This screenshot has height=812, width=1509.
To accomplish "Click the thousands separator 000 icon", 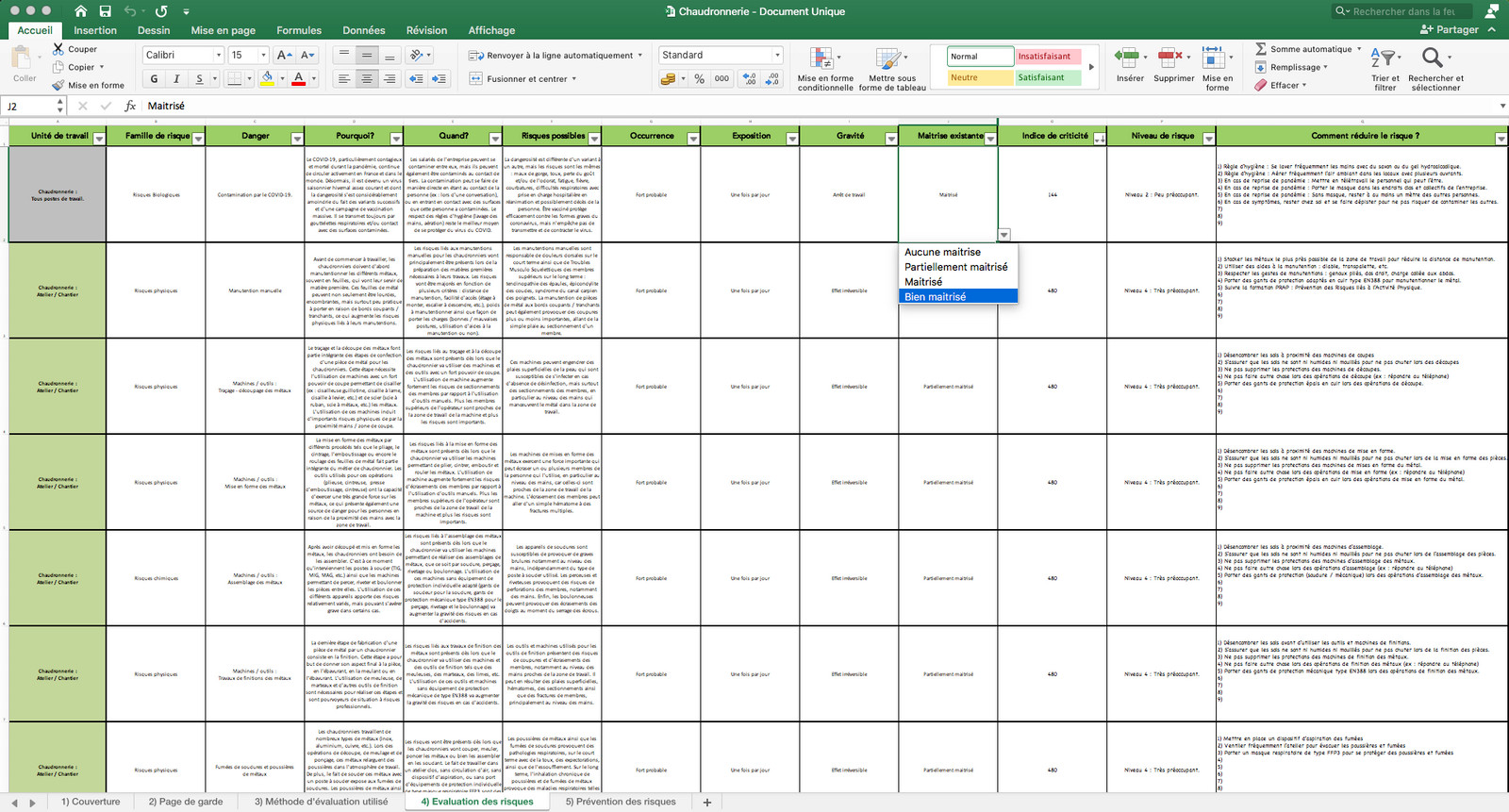I will point(721,79).
